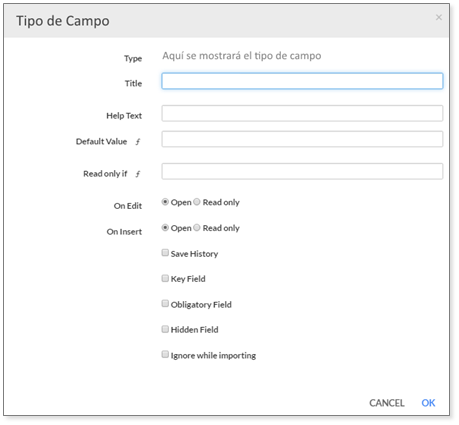Click into the Help Text input field
The width and height of the screenshot is (459, 425).
coord(302,113)
